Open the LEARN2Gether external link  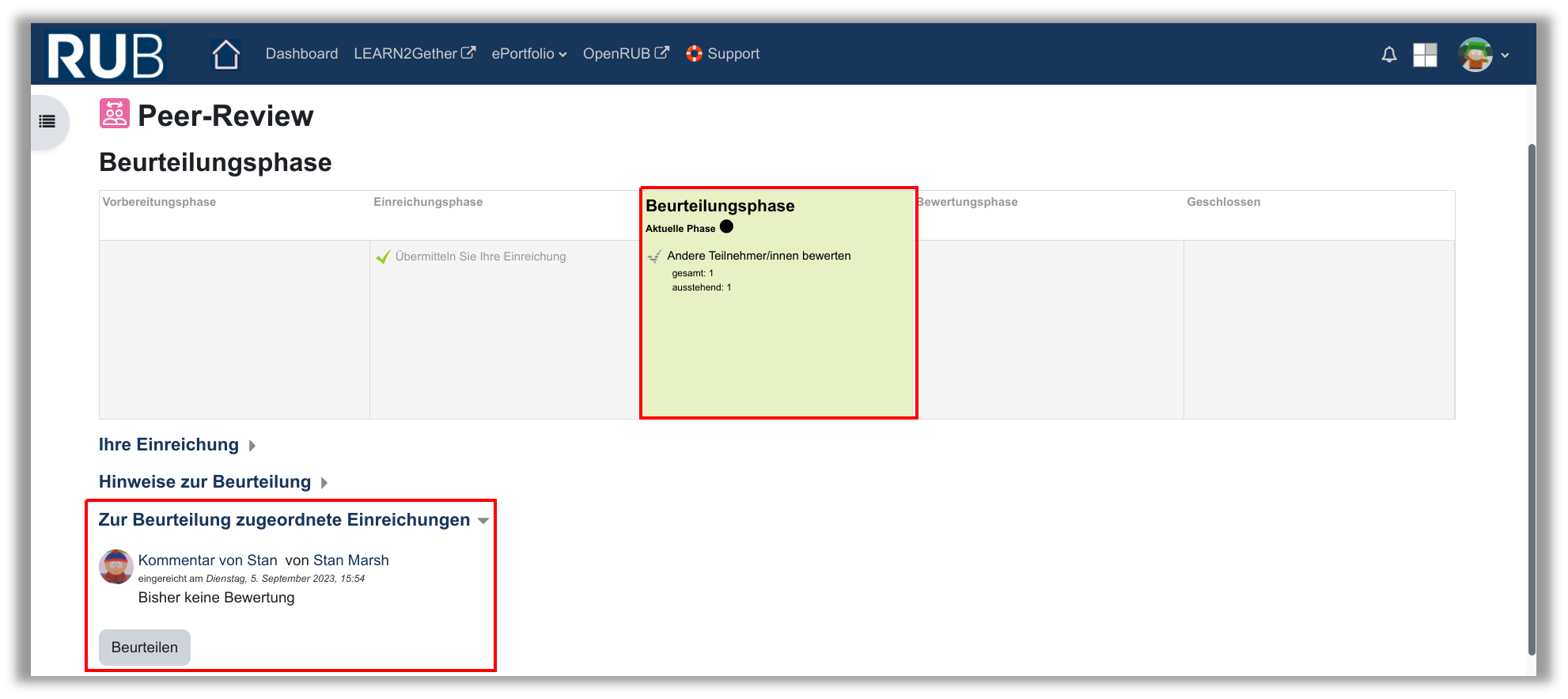click(414, 54)
